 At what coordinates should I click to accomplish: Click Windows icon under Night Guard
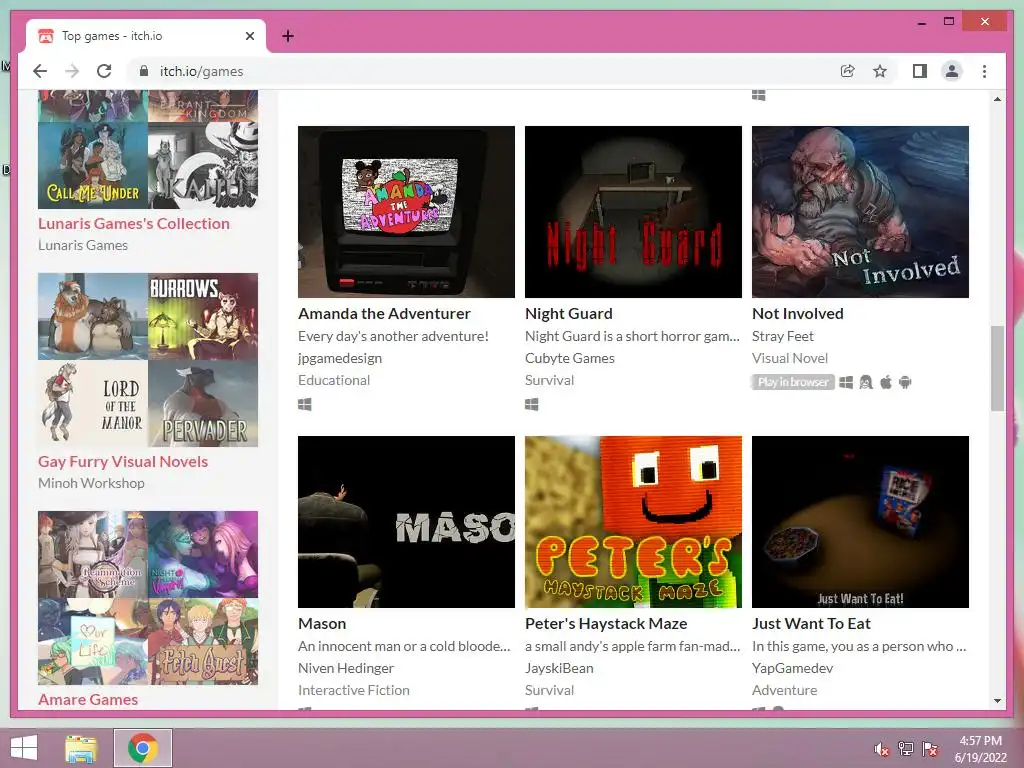[x=532, y=404]
